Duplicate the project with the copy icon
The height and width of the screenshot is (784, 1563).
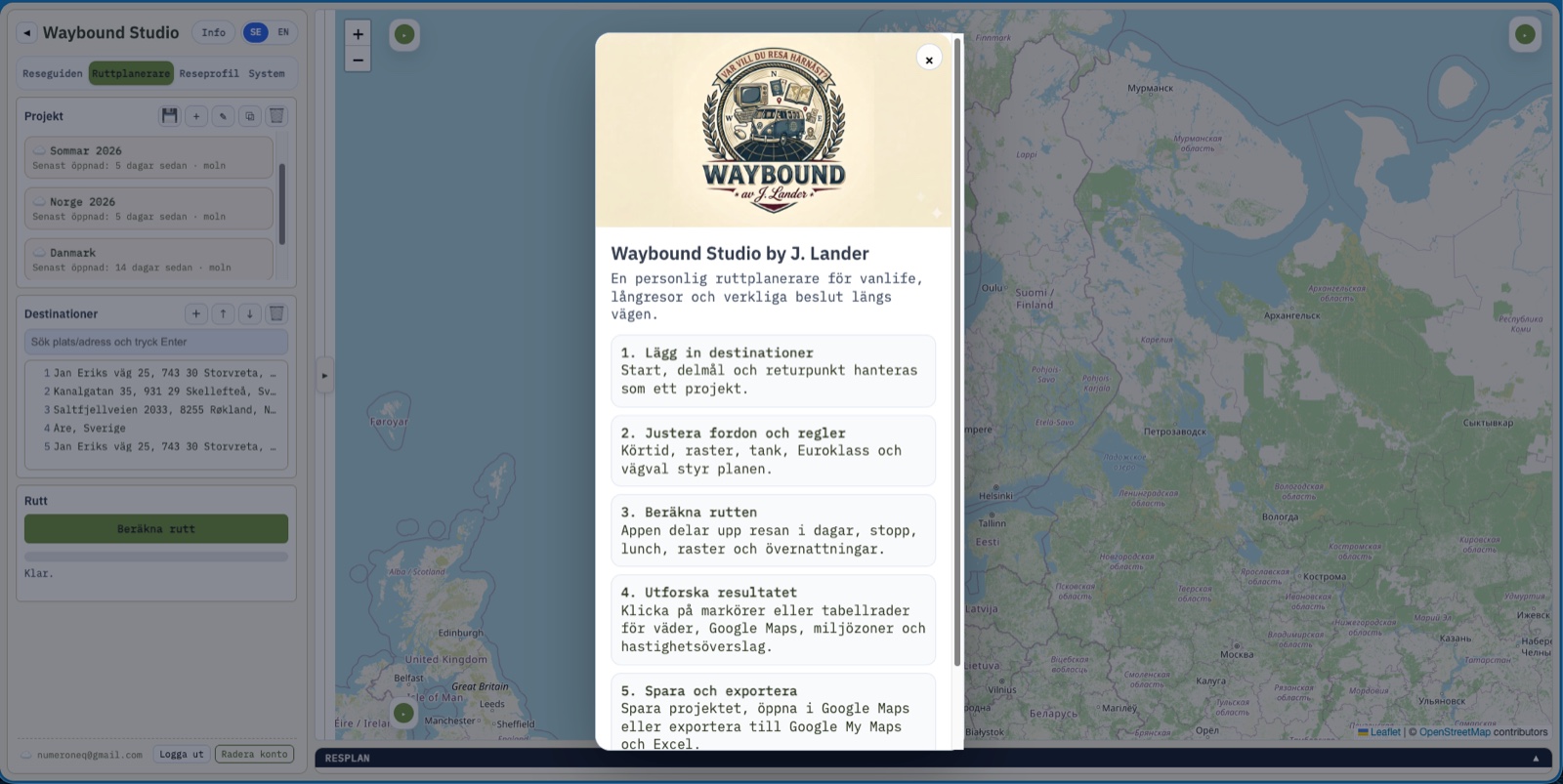tap(250, 116)
